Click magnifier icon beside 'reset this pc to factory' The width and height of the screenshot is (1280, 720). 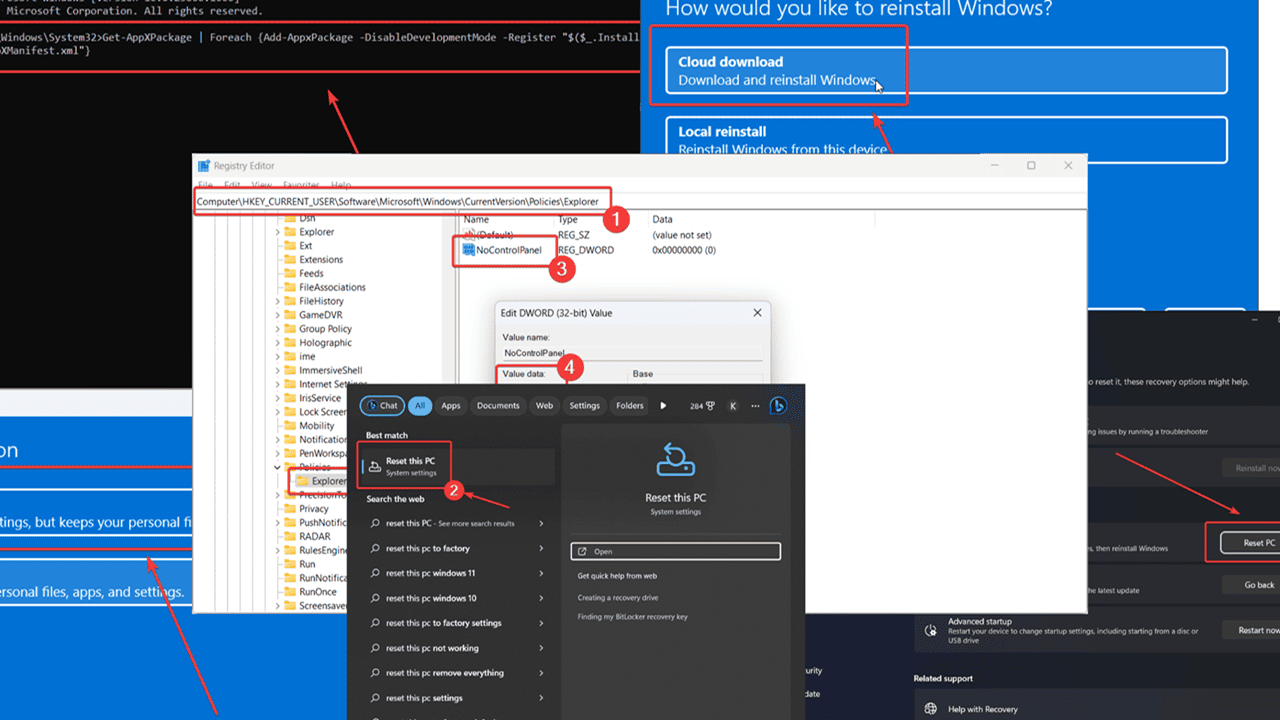click(375, 548)
